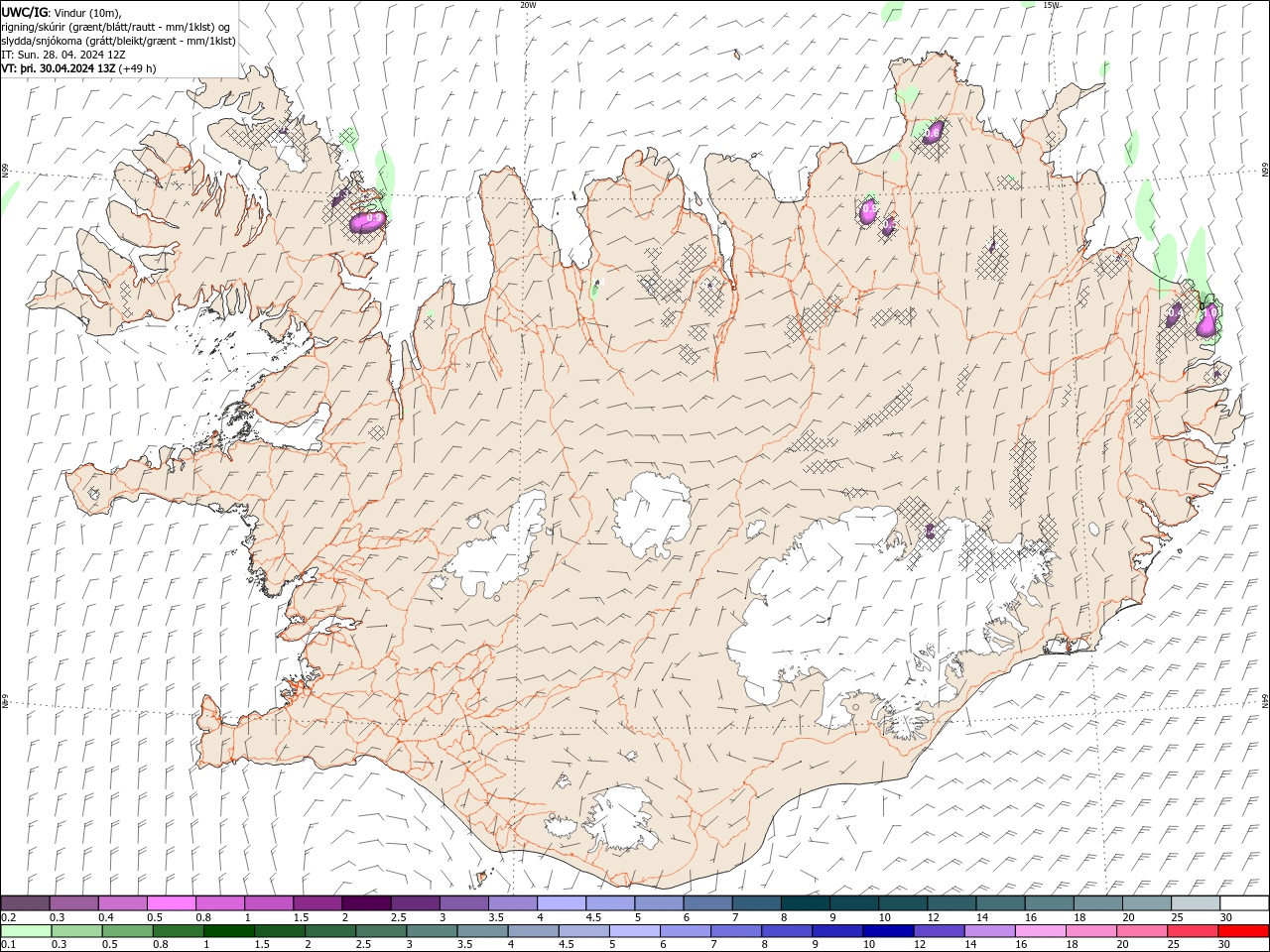Click the pale grey 25 swatch in snow scale
This screenshot has width=1270, height=952.
[1194, 903]
